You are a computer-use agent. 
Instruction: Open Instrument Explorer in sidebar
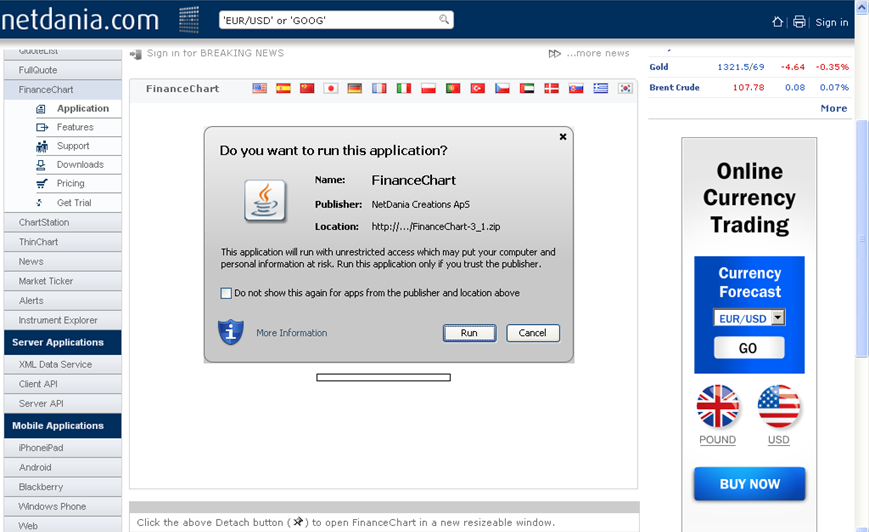point(63,320)
